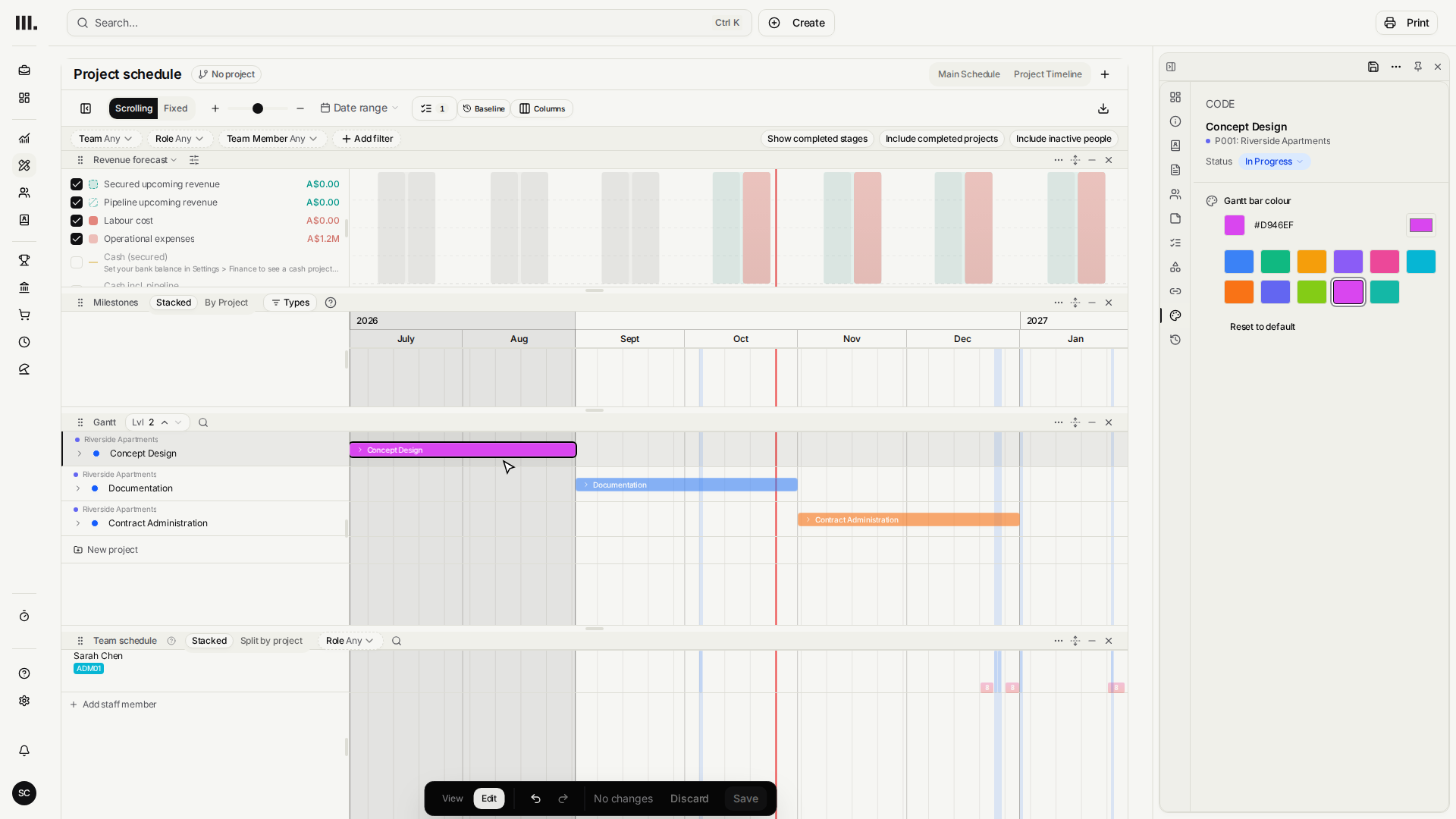Switch to Project Timeline tab

[x=1047, y=74]
